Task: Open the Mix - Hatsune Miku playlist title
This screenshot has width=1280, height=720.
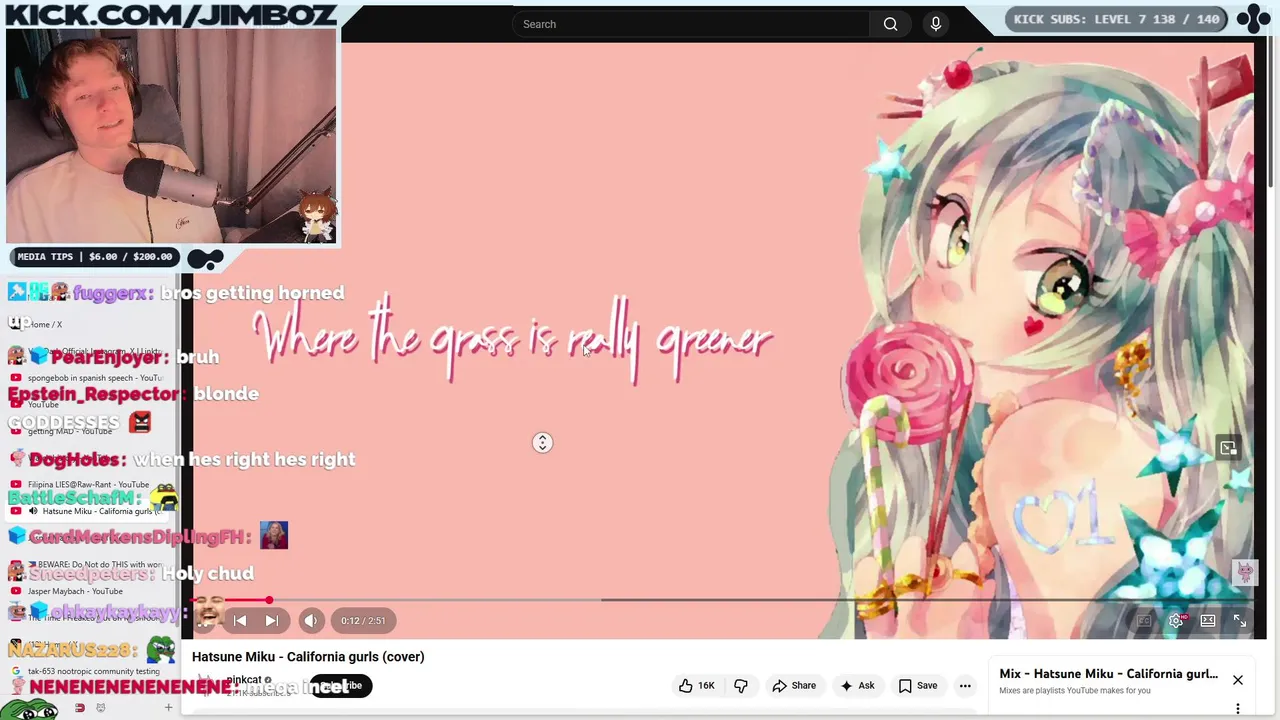Action: click(x=1108, y=674)
